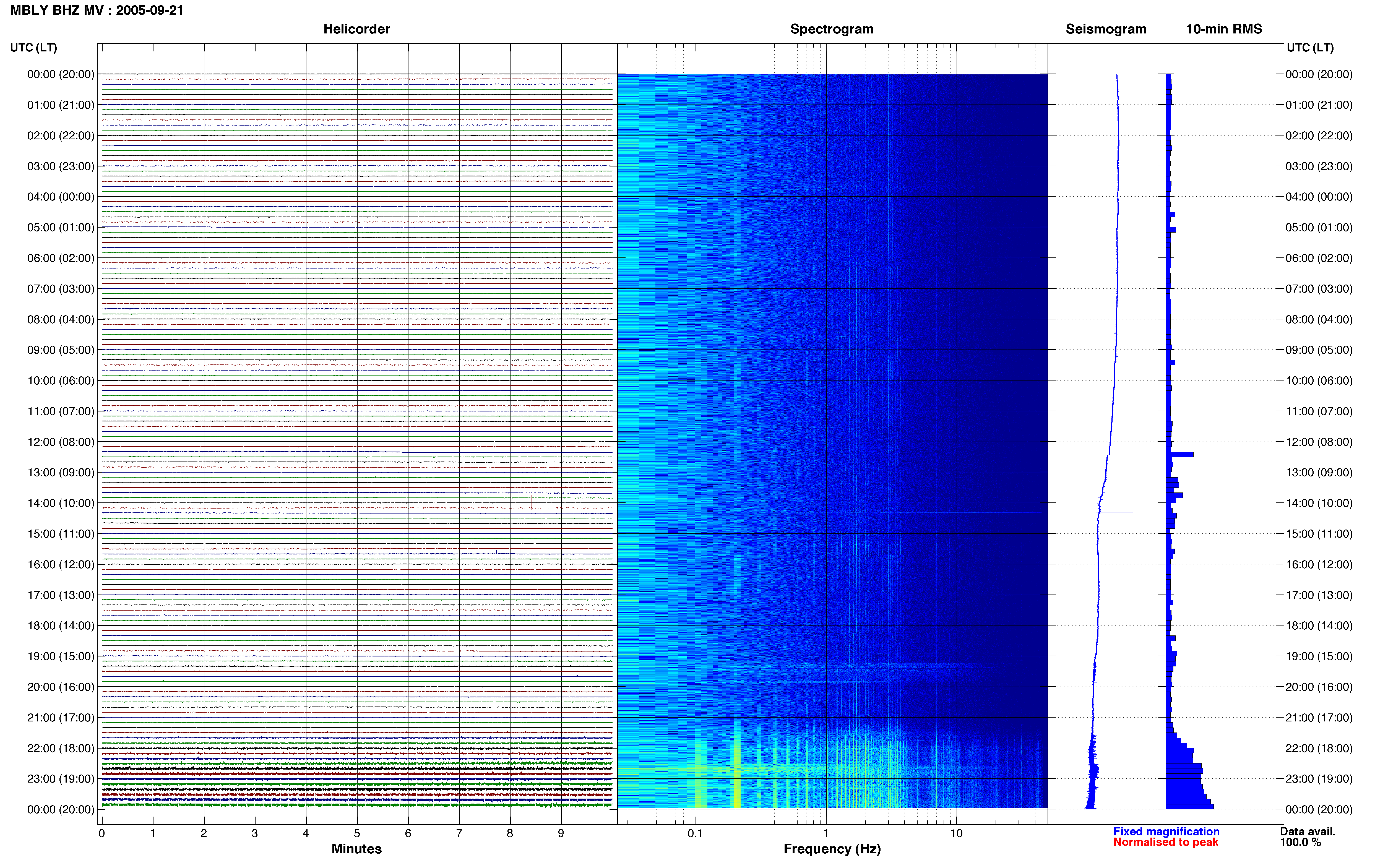Screen dimensions: 1388x868
Task: Click the Fixed magnification legend text
Action: pyautogui.click(x=1166, y=831)
